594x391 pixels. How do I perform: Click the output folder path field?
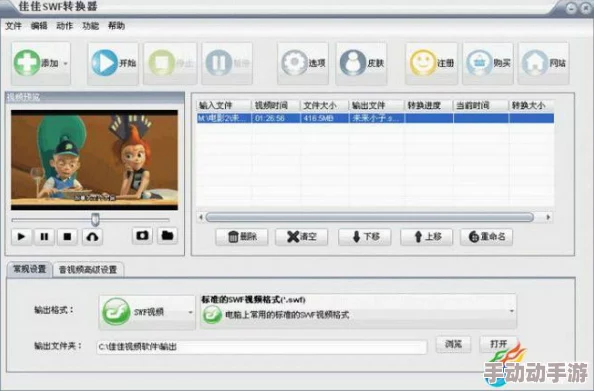coord(262,346)
